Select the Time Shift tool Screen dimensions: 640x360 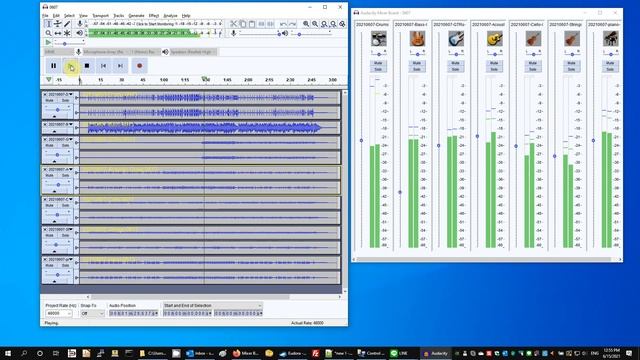pyautogui.click(x=58, y=33)
